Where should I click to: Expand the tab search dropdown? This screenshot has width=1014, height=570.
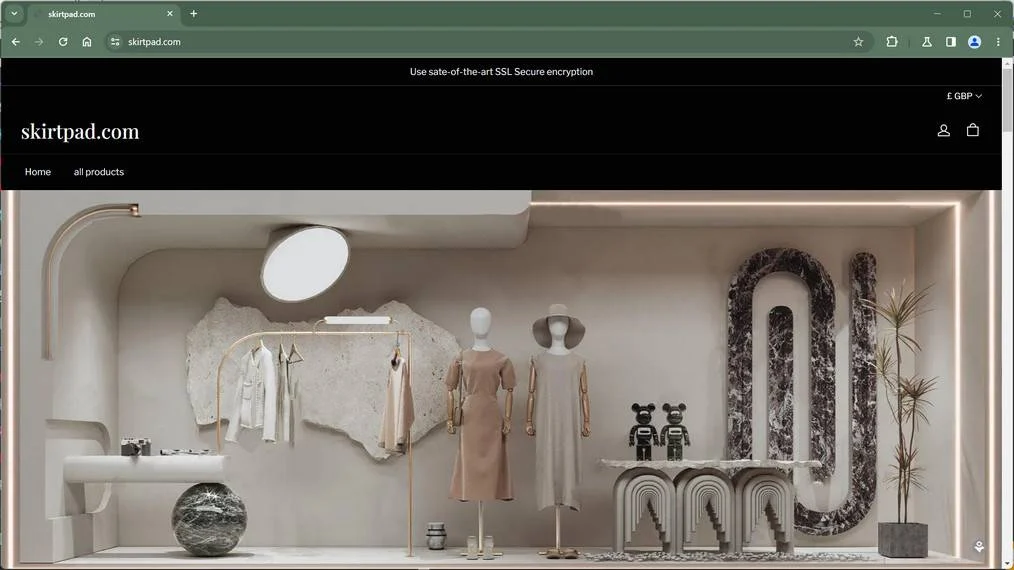point(14,14)
